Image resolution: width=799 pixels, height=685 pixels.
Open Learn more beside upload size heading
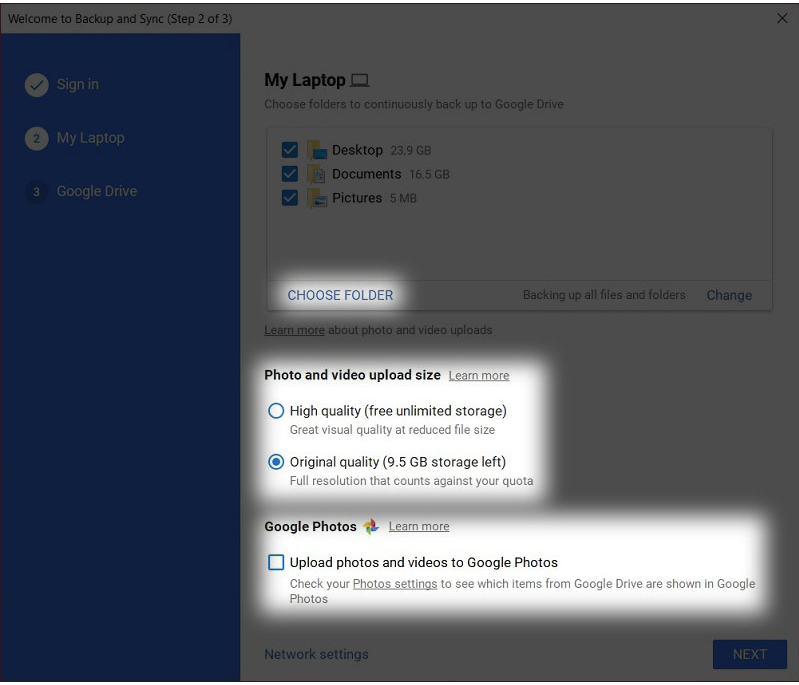(478, 376)
